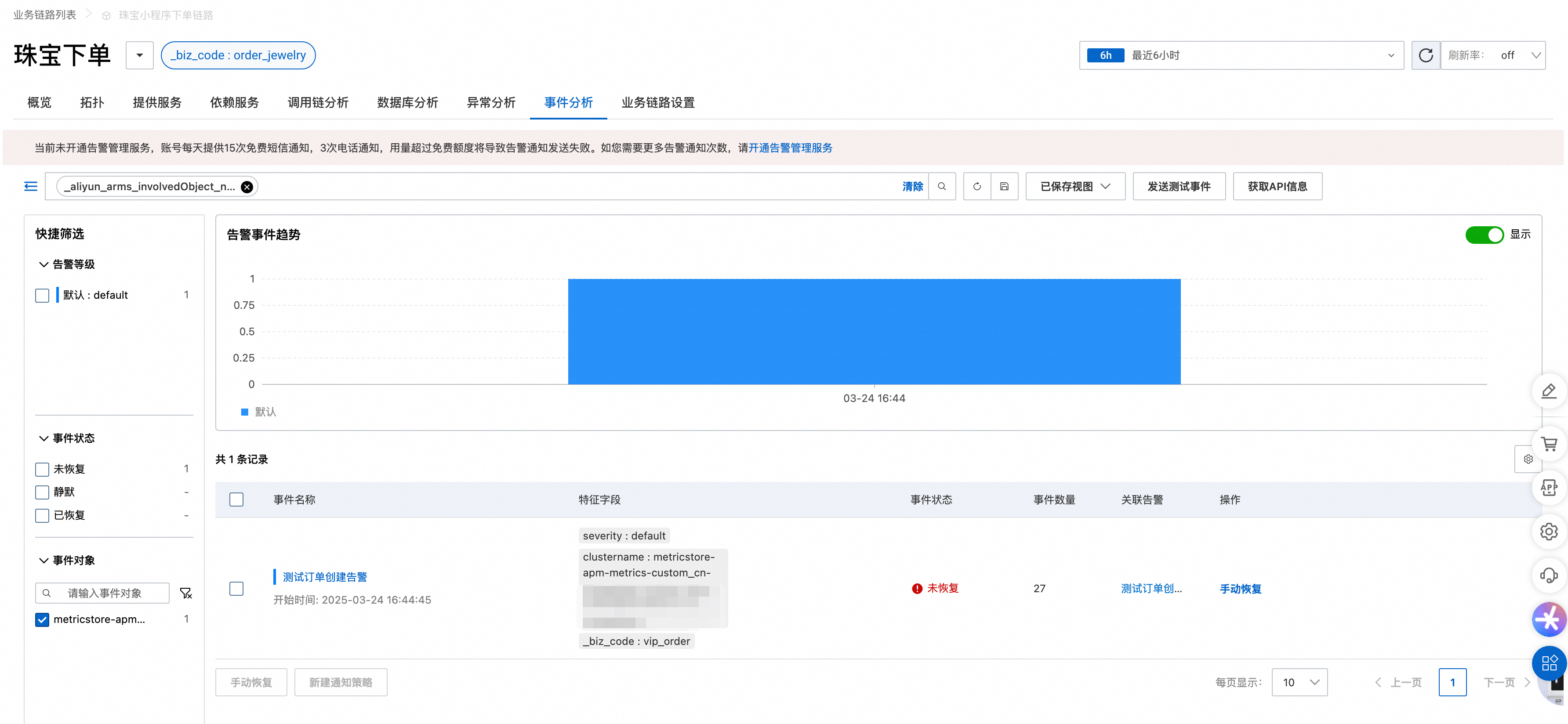Image resolution: width=1568 pixels, height=724 pixels.
Task: Click the refresh icon beside the time range
Action: [1426, 55]
